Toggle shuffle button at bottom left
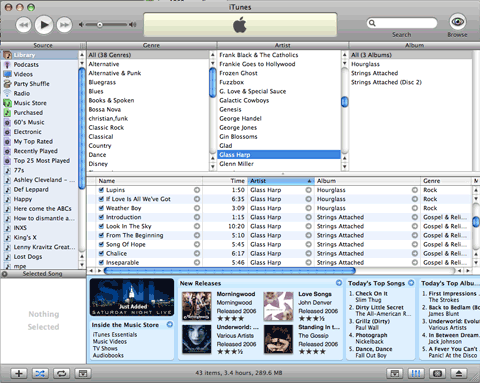Screen dimensions: 480x383 pos(40,373)
